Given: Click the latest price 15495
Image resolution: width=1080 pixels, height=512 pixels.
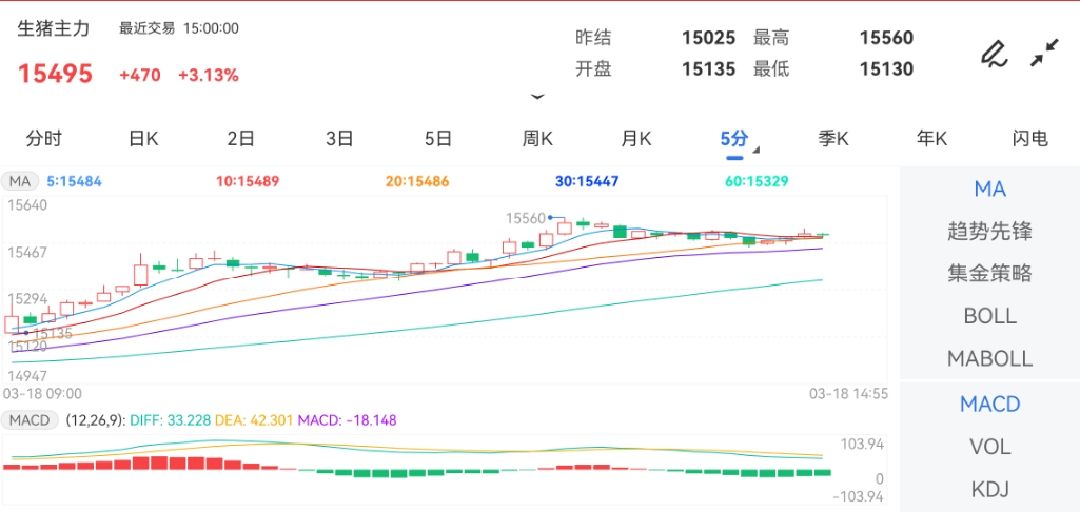Looking at the screenshot, I should pos(55,74).
